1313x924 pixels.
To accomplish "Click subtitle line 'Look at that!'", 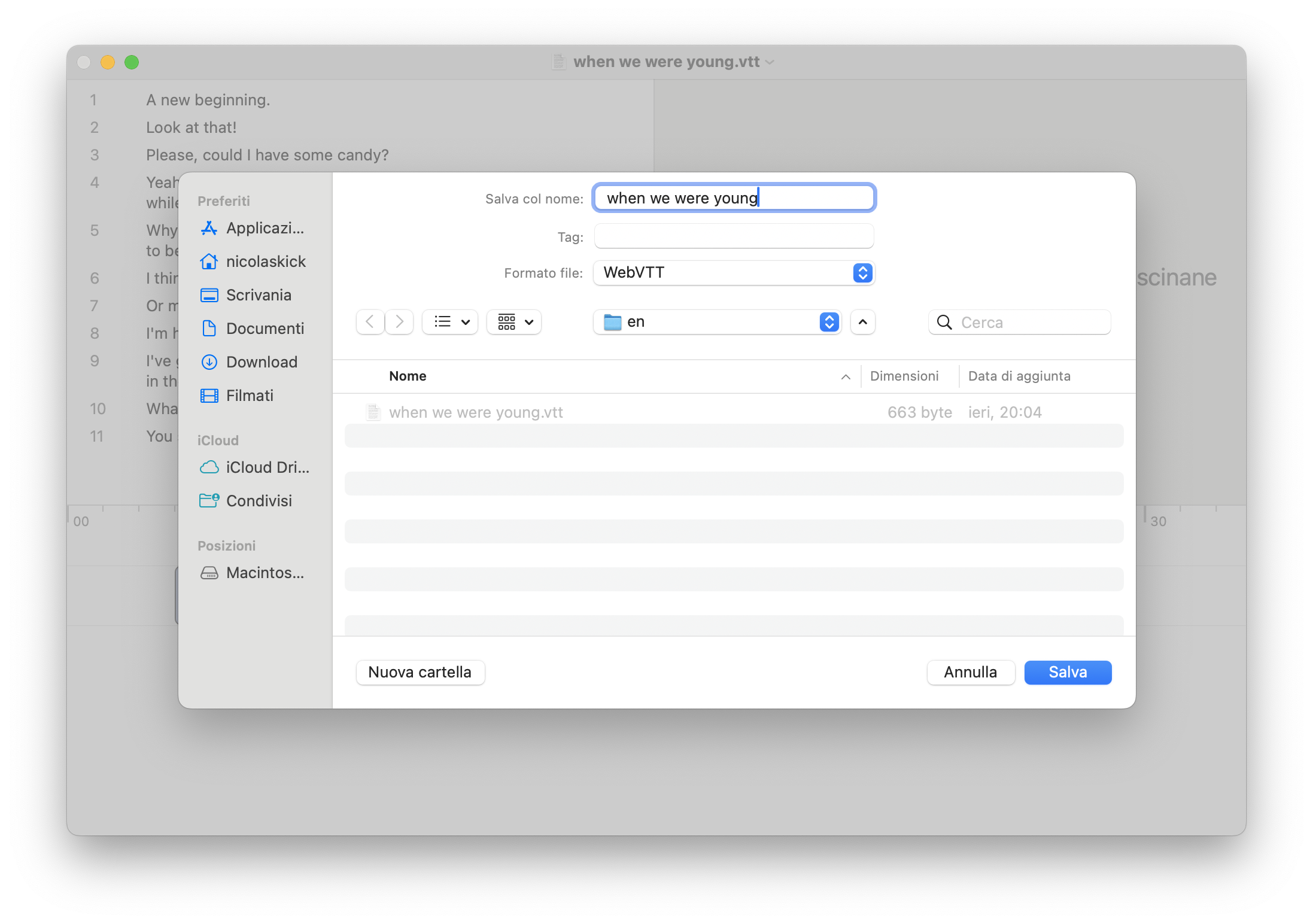I will click(191, 127).
